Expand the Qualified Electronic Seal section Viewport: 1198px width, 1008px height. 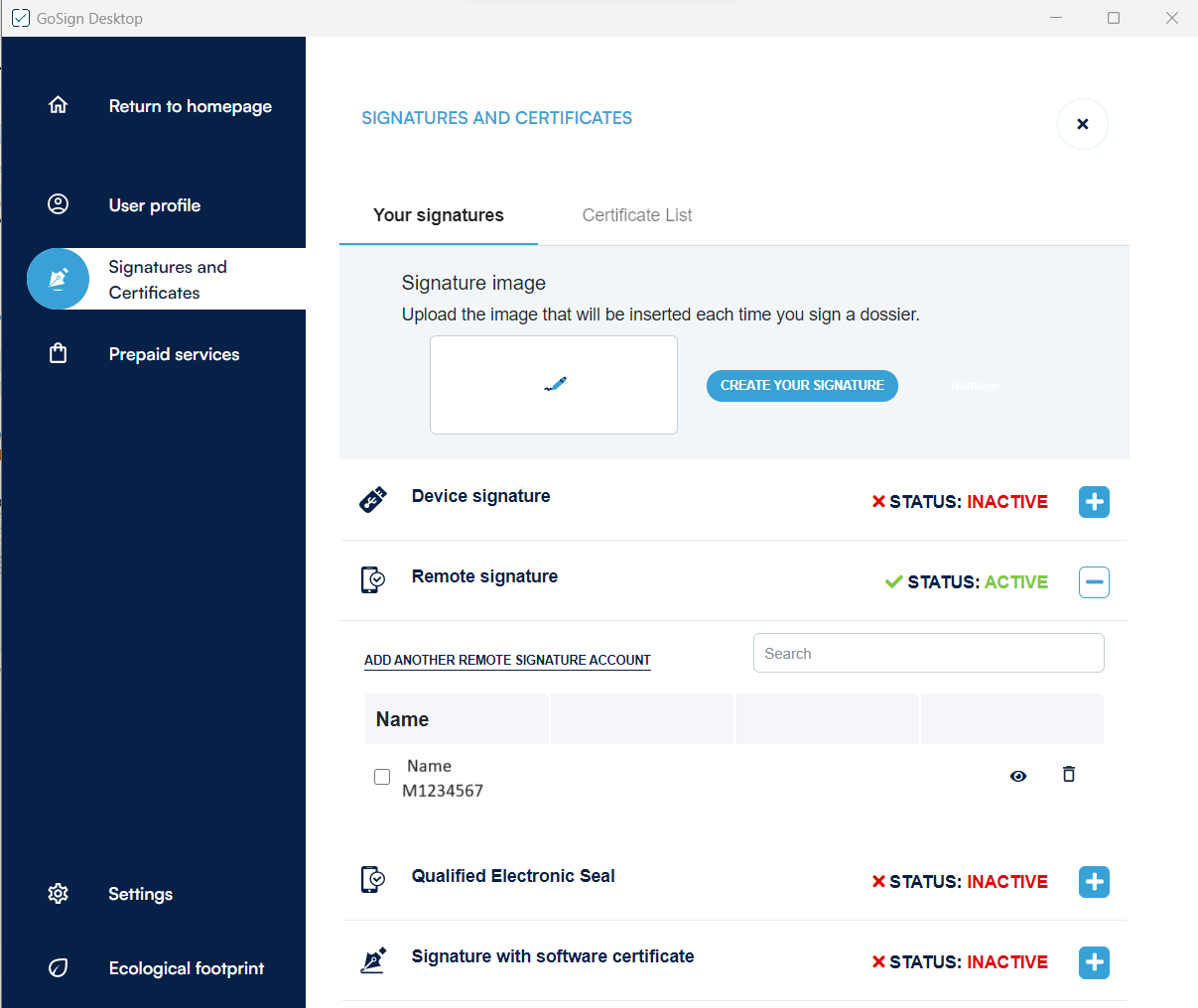click(1094, 882)
